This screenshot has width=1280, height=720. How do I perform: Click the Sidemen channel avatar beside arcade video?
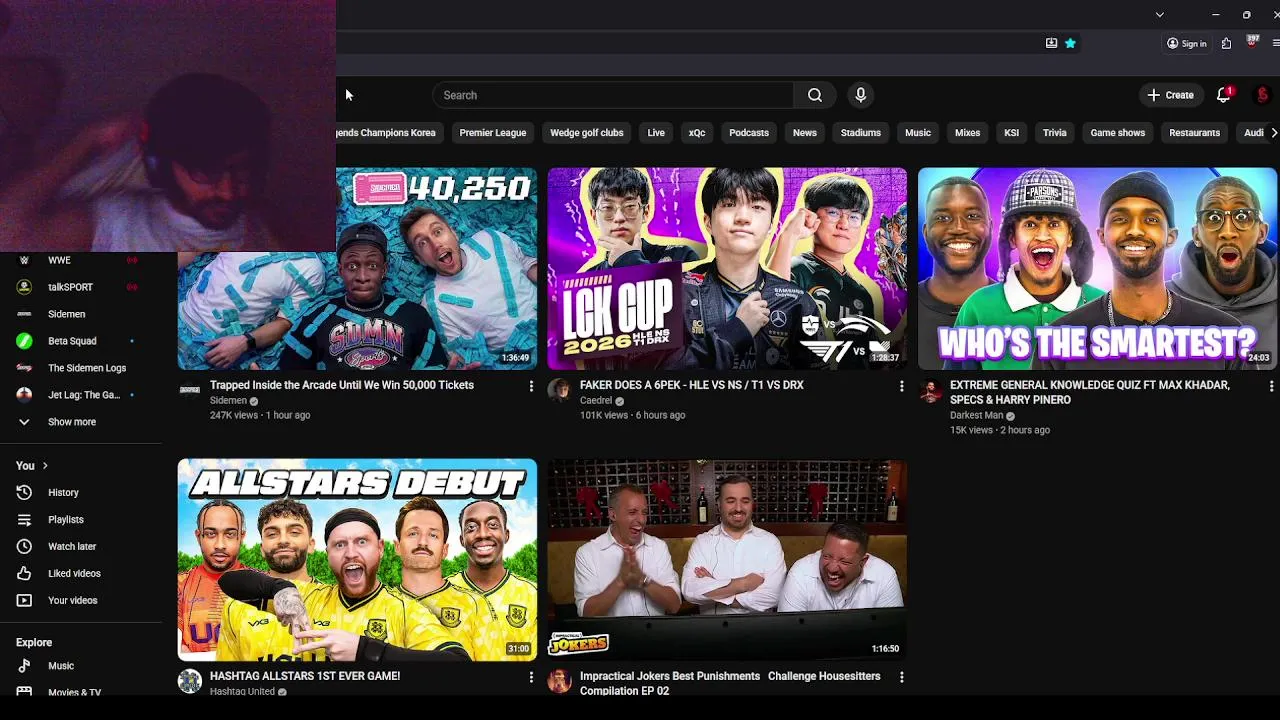tap(190, 390)
